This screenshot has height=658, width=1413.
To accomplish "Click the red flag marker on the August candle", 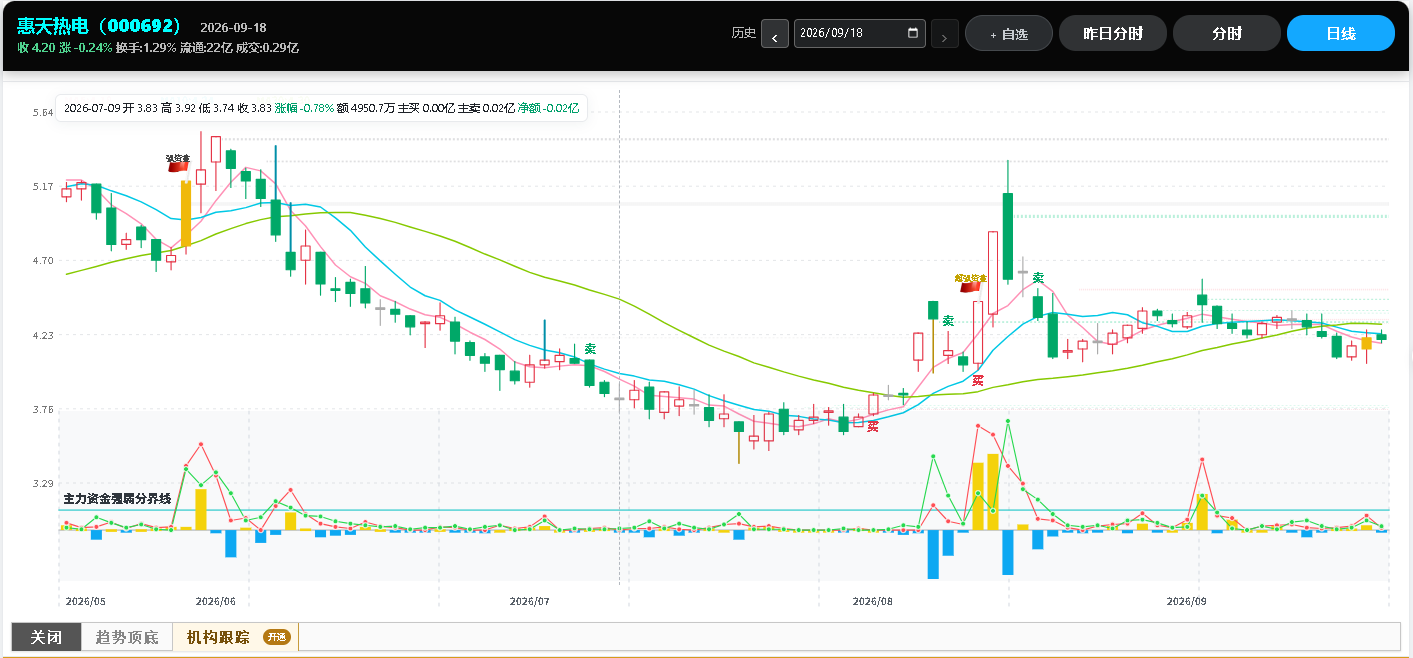I will pyautogui.click(x=970, y=285).
